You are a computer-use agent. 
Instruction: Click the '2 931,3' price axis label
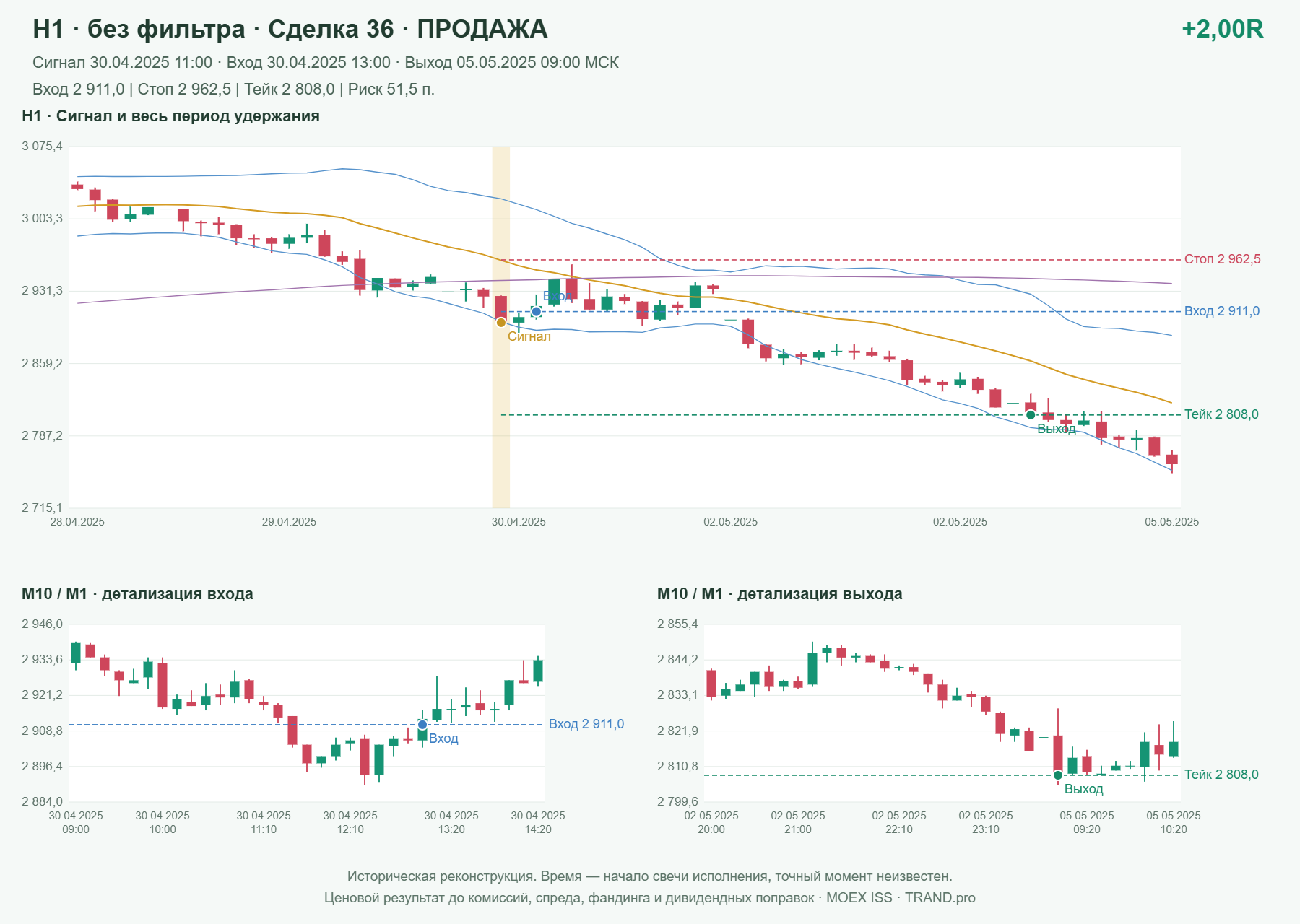tap(42, 291)
